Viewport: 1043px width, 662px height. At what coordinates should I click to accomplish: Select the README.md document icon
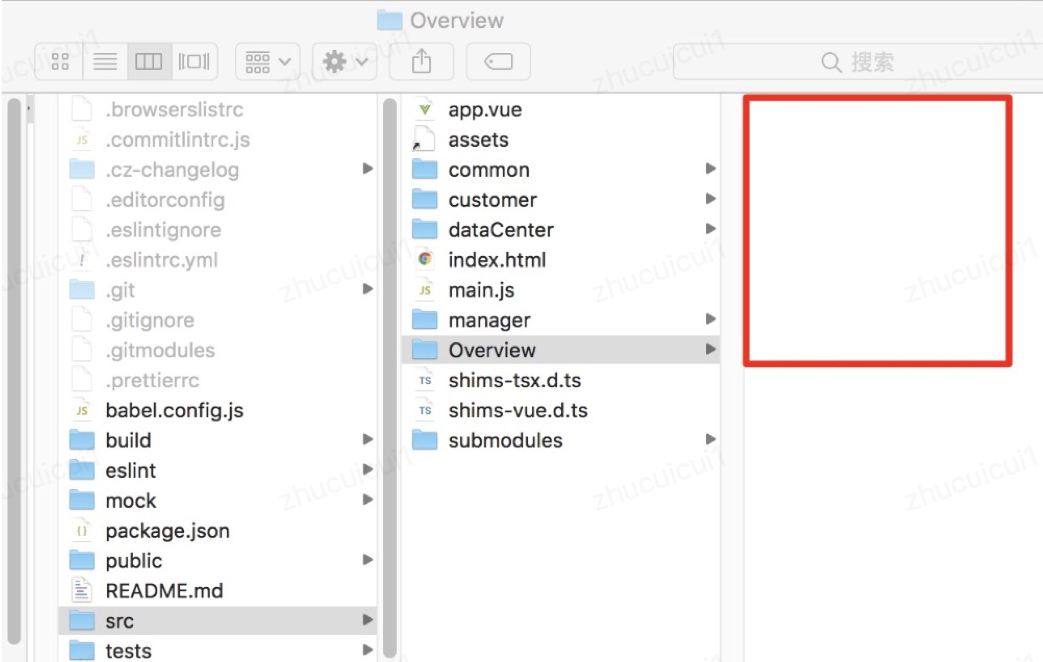click(82, 591)
